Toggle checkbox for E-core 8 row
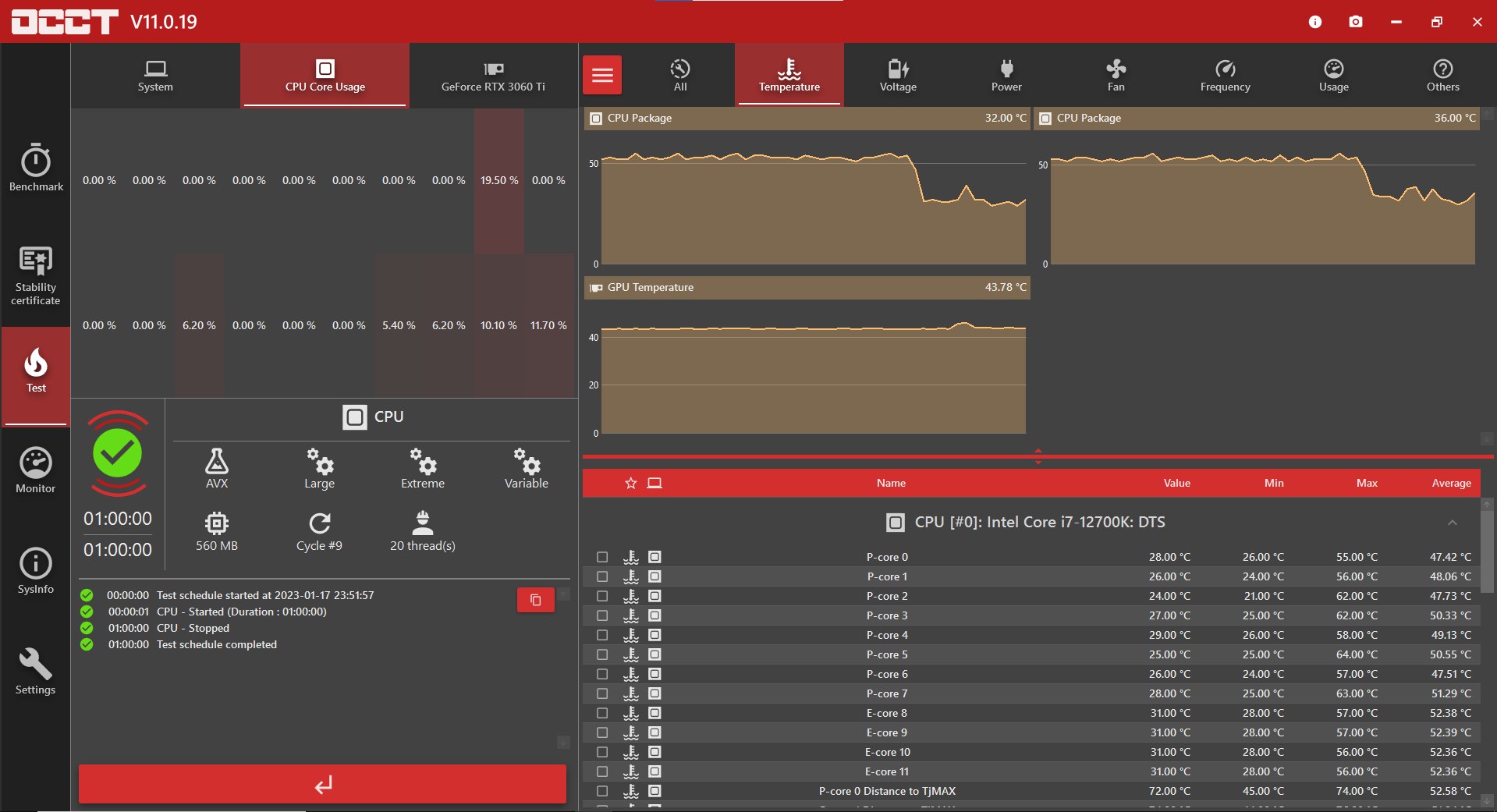The image size is (1497, 812). [x=602, y=713]
